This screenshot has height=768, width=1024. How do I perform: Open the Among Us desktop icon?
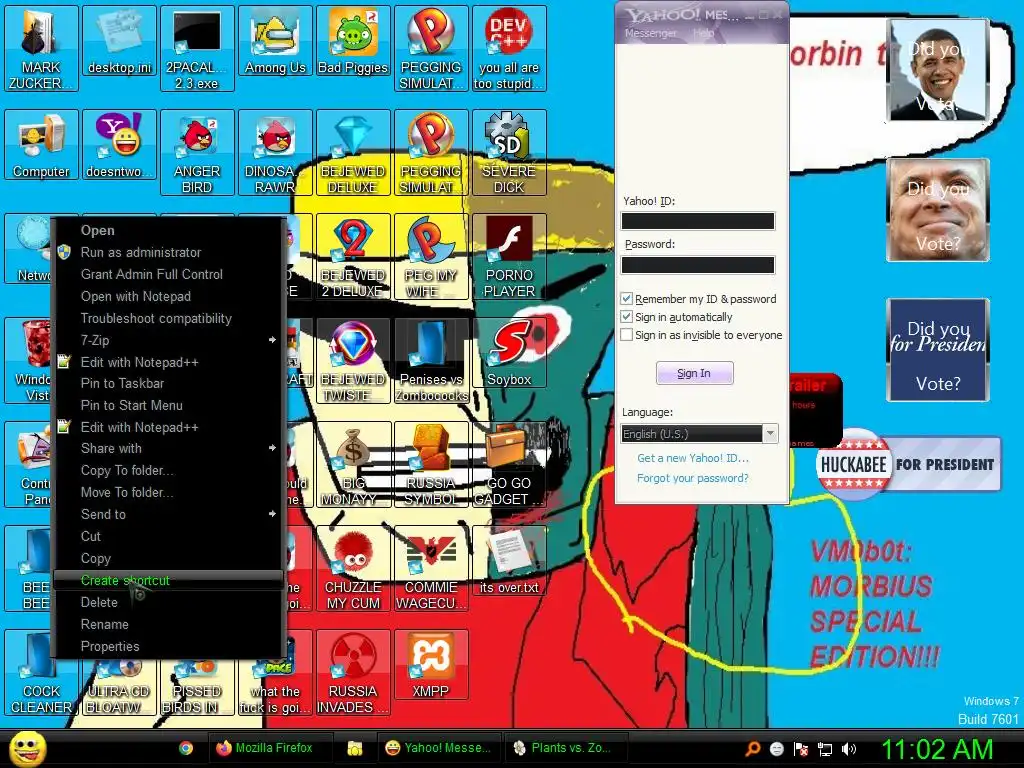click(x=275, y=42)
